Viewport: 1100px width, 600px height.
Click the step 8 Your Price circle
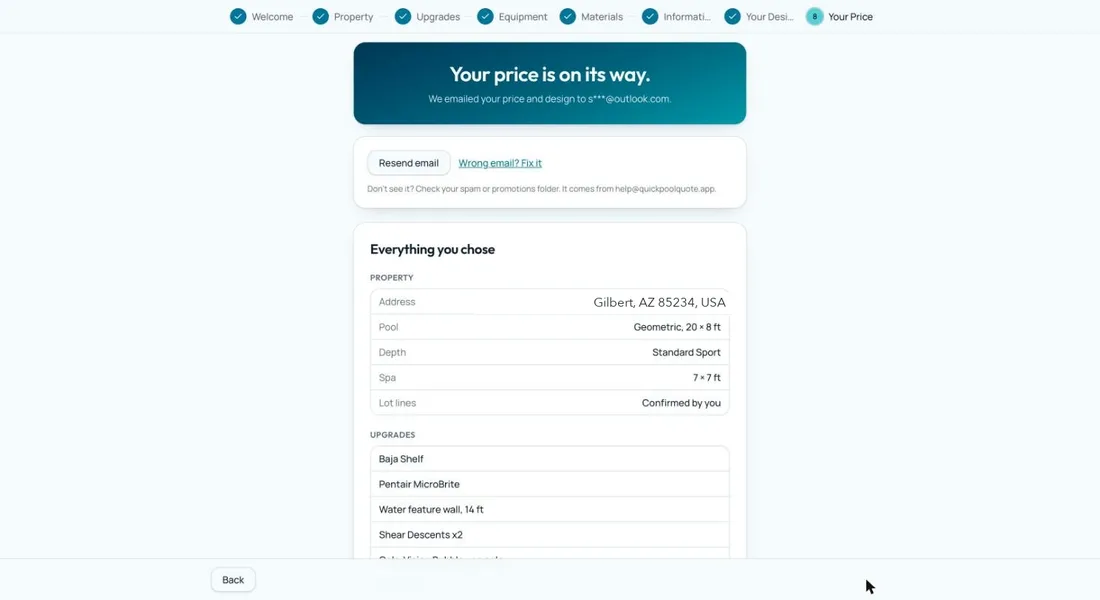pyautogui.click(x=814, y=17)
